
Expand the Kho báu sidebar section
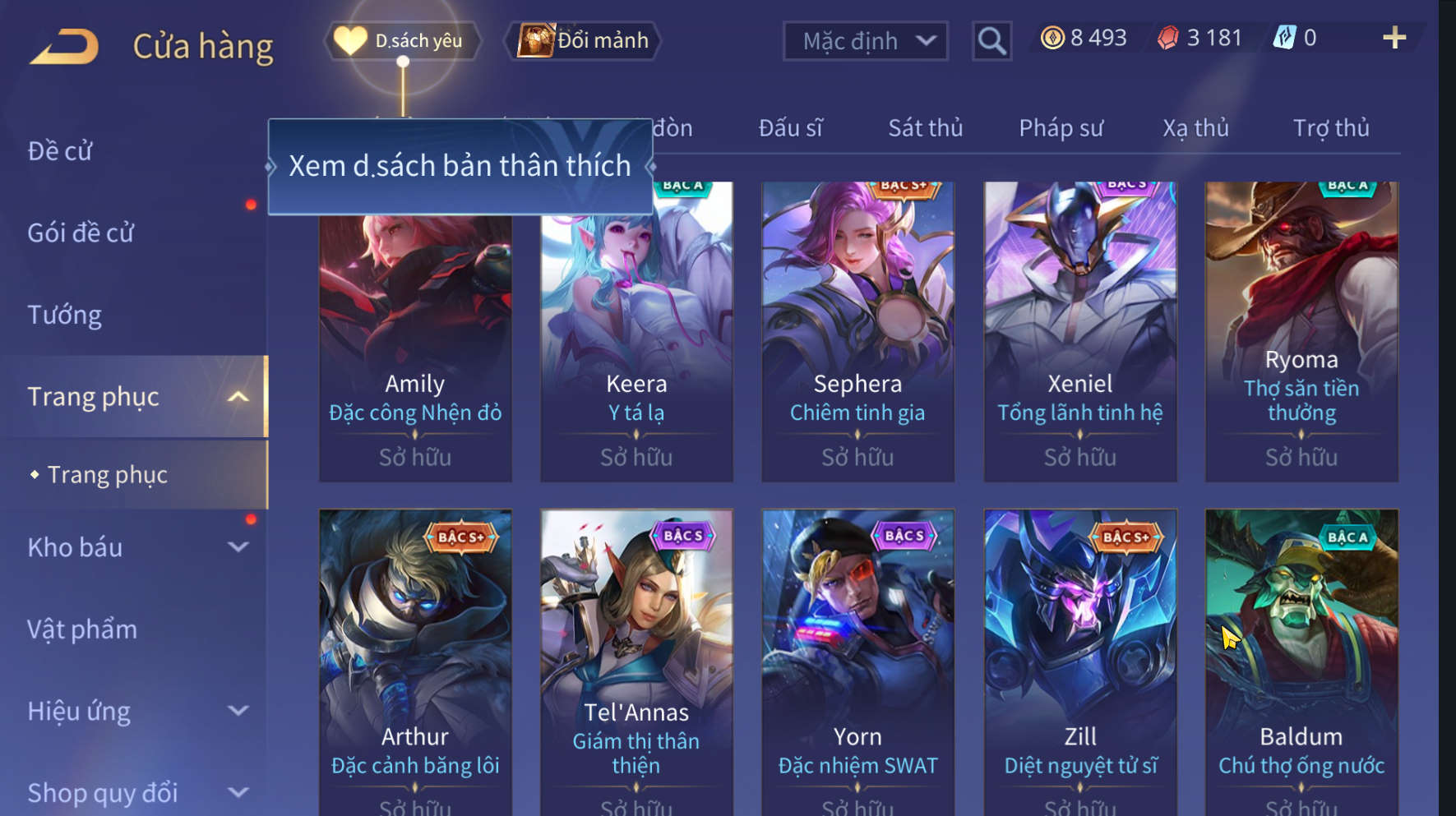(238, 546)
